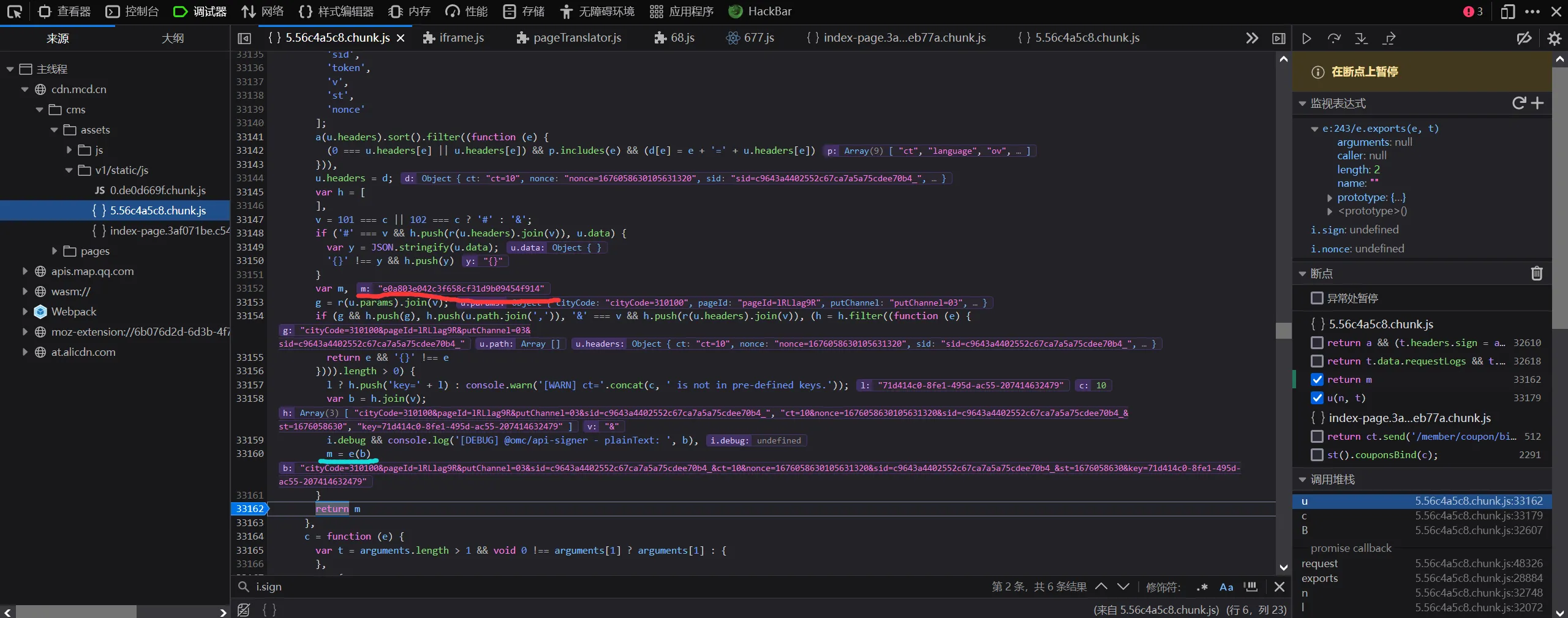This screenshot has height=618, width=1568.
Task: Switch to the 网络 network panel
Action: pos(263,12)
